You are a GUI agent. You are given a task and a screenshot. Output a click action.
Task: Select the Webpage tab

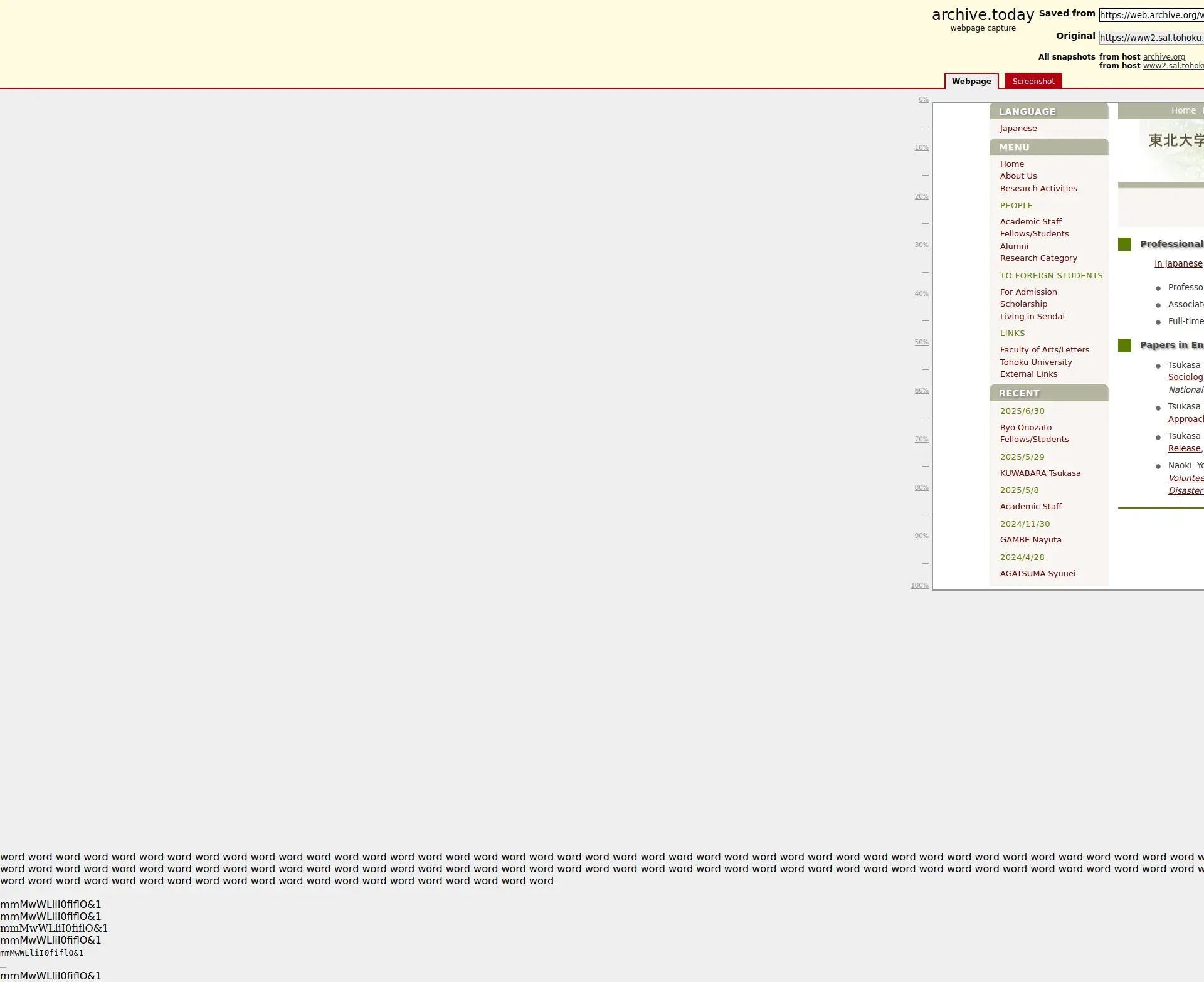coord(971,82)
